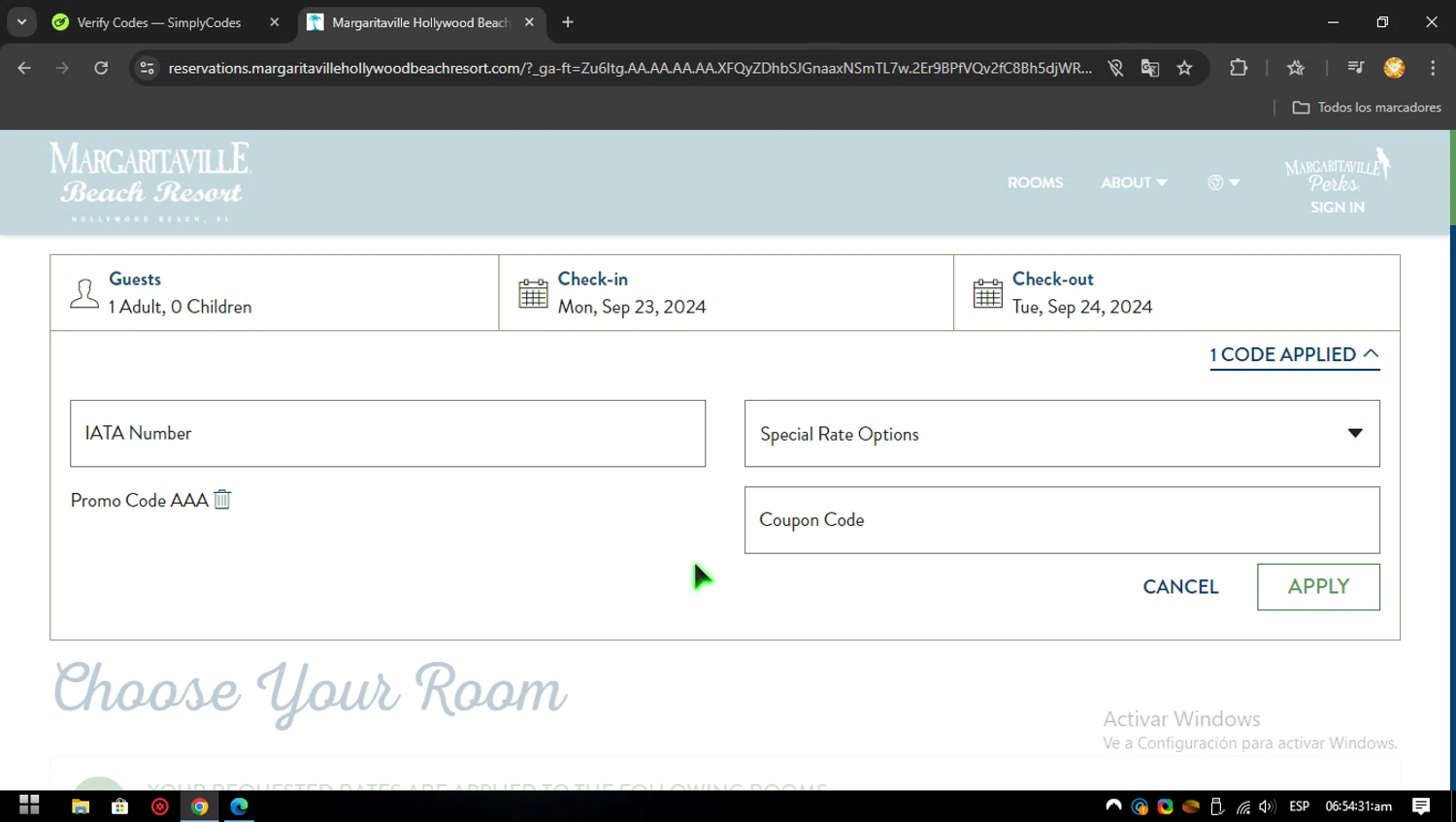Open Margaritaville Perks logo
1456x822 pixels.
tap(1337, 171)
